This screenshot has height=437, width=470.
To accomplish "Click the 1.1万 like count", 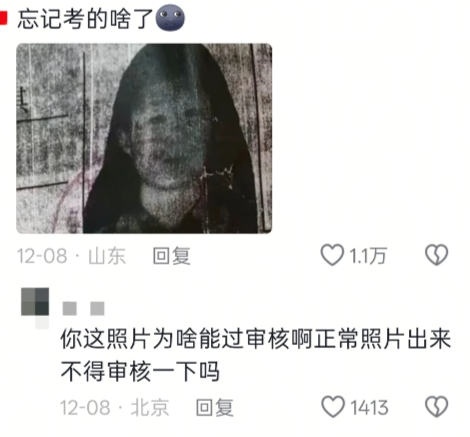I will click(x=367, y=256).
